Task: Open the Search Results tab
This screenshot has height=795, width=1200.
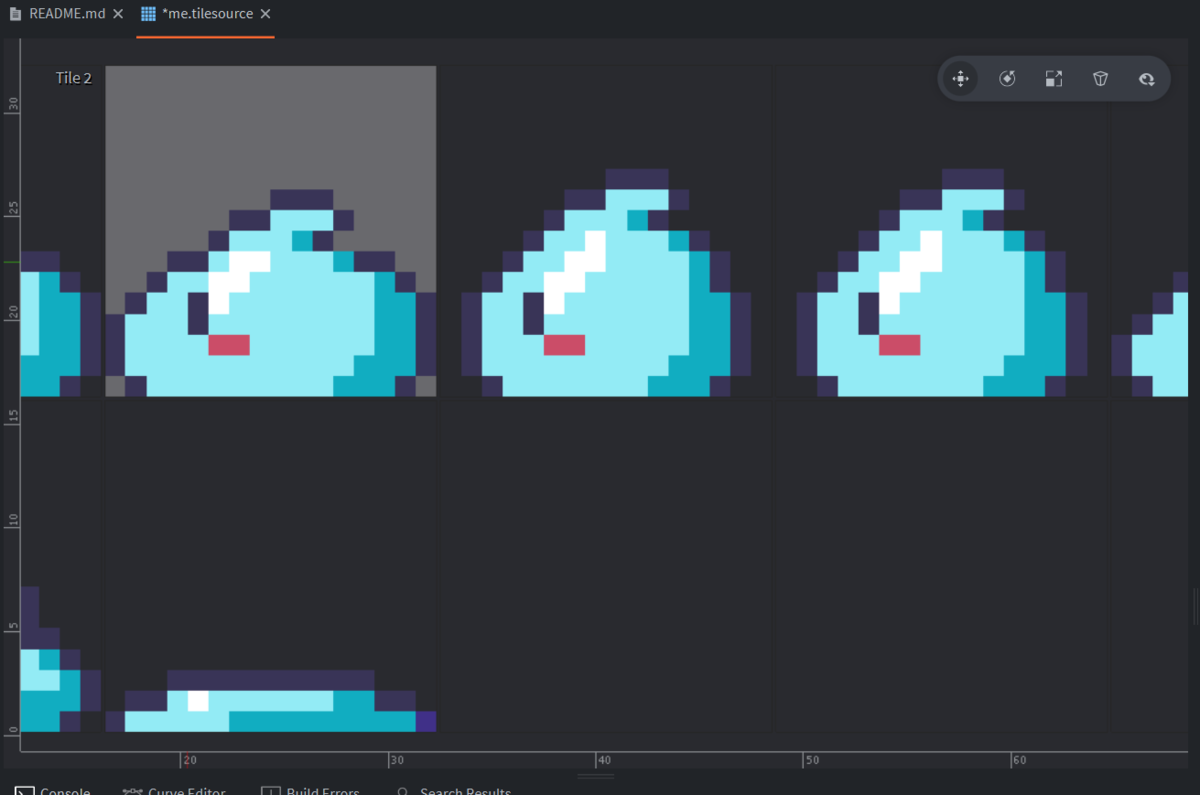Action: coord(453,789)
